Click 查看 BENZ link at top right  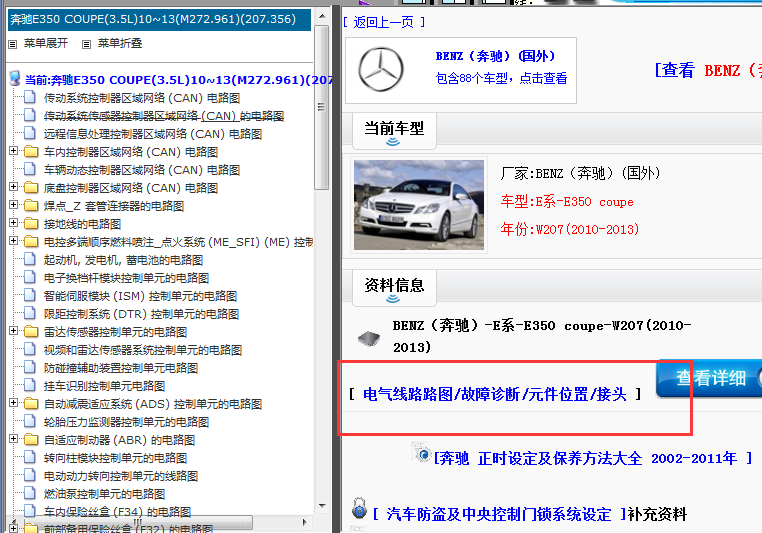708,71
